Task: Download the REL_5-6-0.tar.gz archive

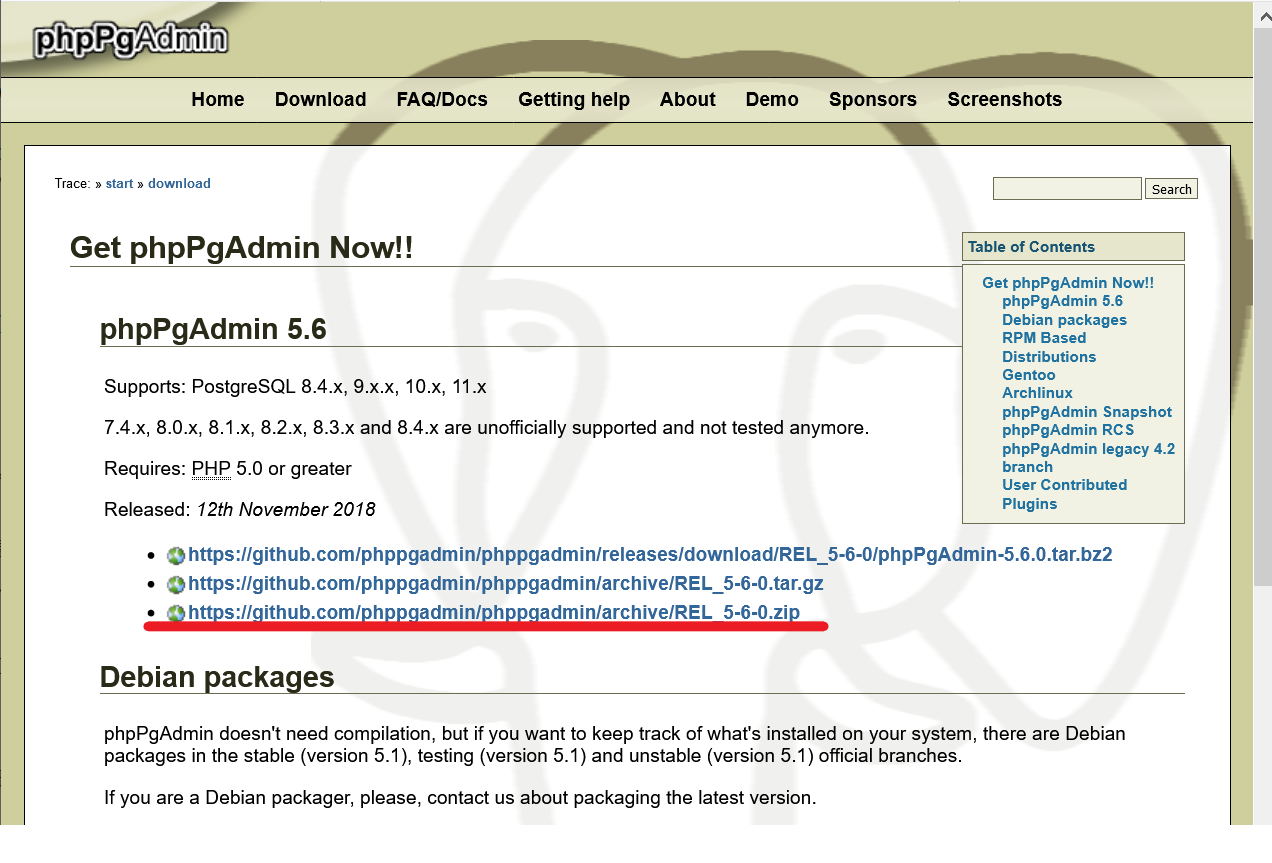Action: pos(506,583)
